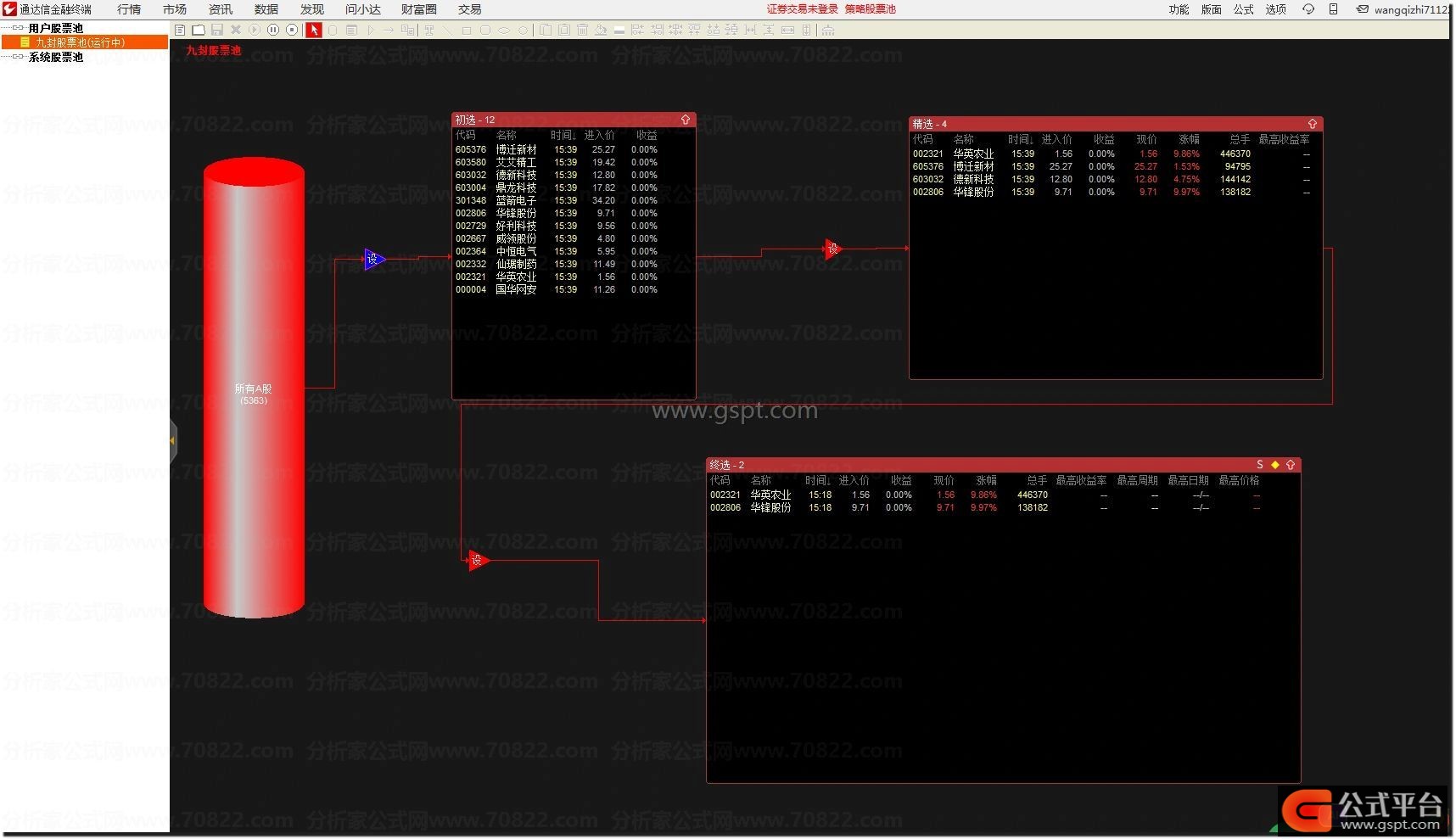Click the arrow connector tool
This screenshot has width=1456, height=839.
pyautogui.click(x=389, y=30)
